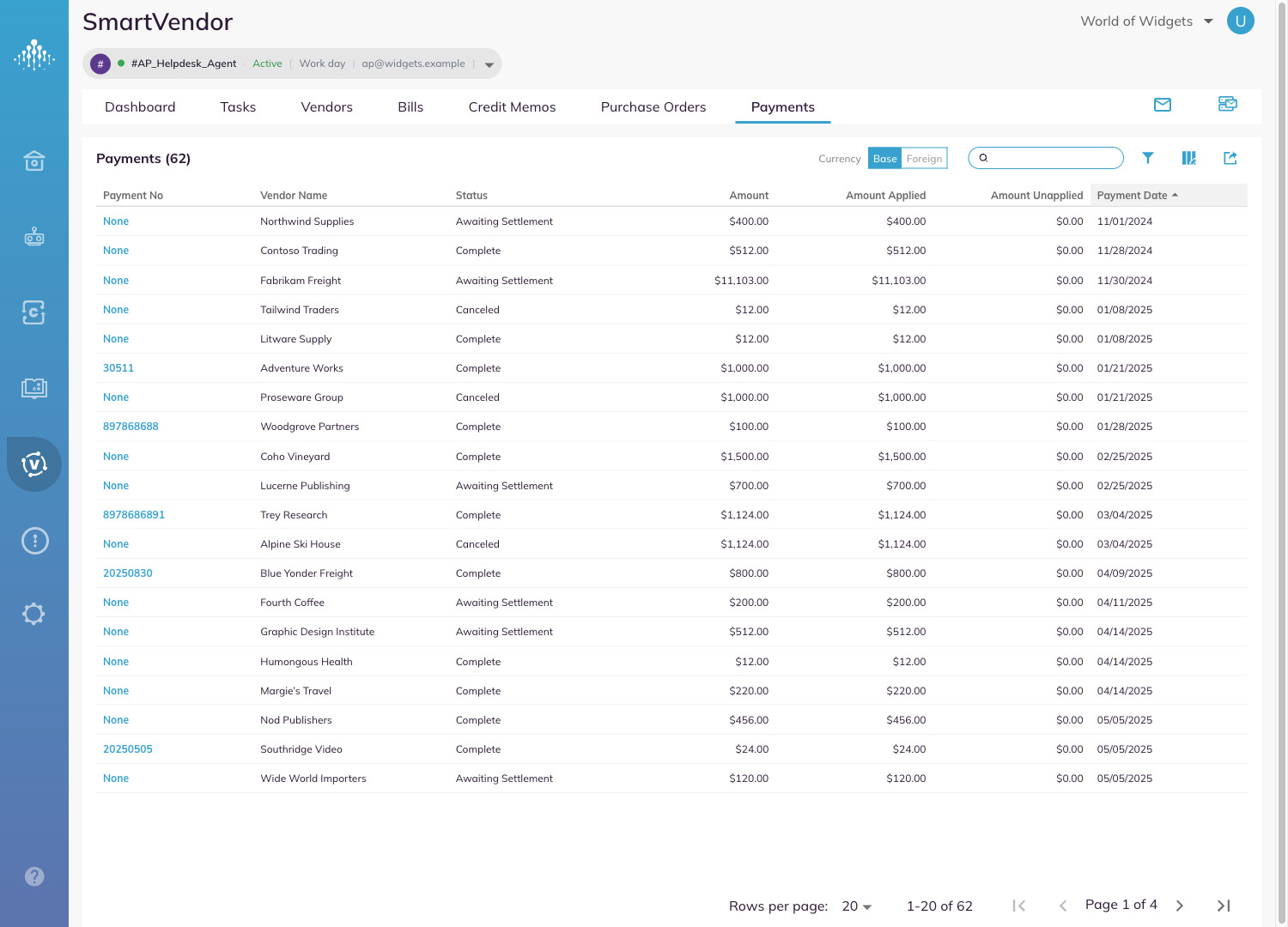1288x927 pixels.
Task: Open payment number 30511
Action: click(x=118, y=368)
